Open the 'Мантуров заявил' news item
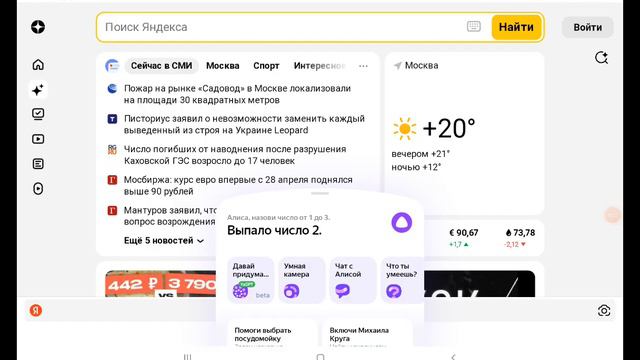Image resolution: width=640 pixels, height=360 pixels. (x=170, y=216)
